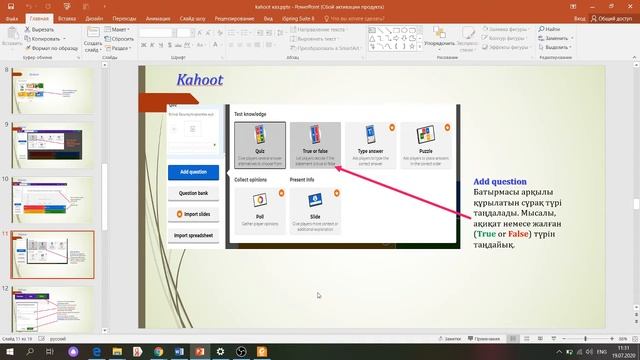Select slide 9 thumbnail

click(53, 145)
